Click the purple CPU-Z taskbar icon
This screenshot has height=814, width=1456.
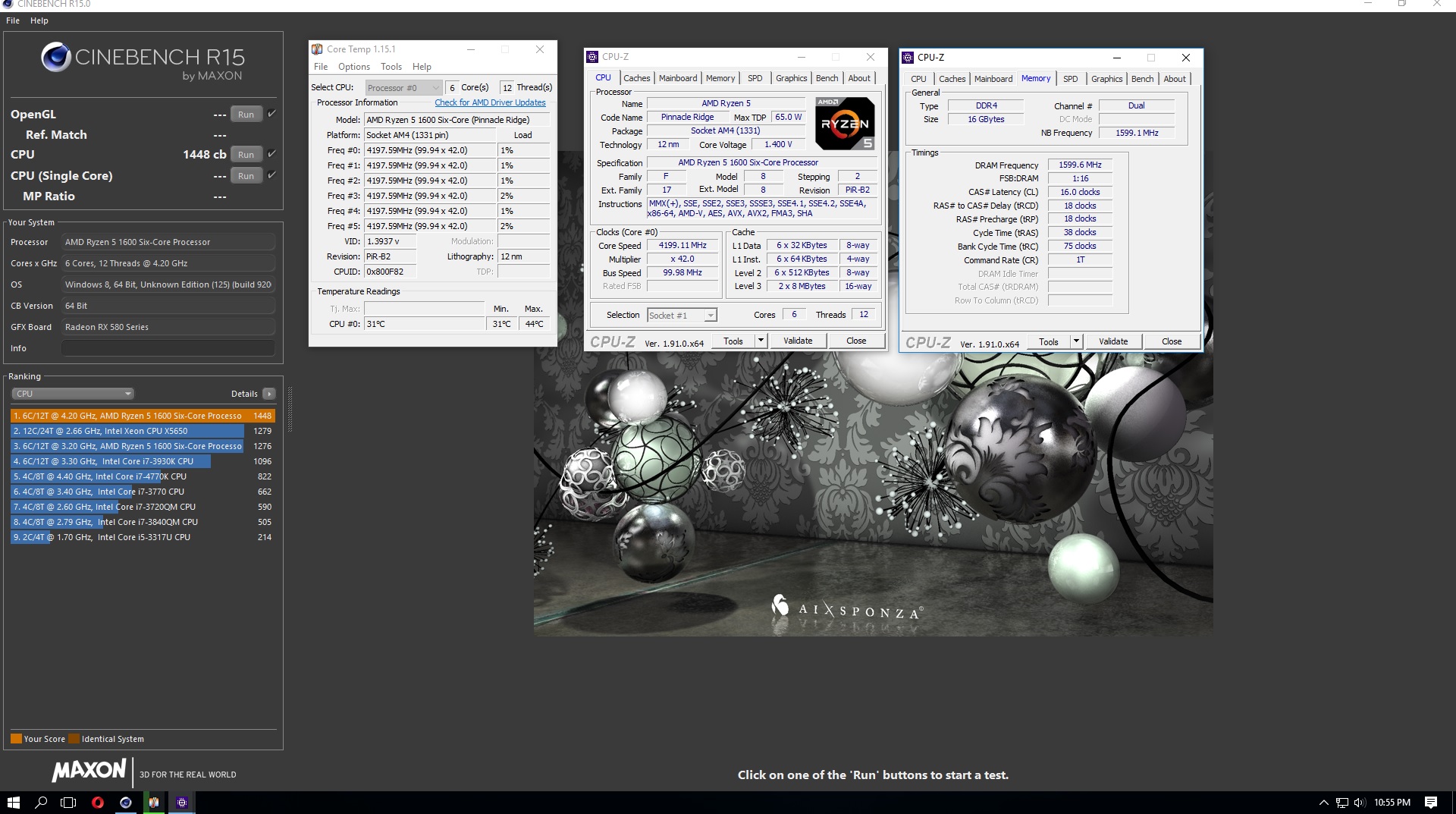(x=182, y=803)
